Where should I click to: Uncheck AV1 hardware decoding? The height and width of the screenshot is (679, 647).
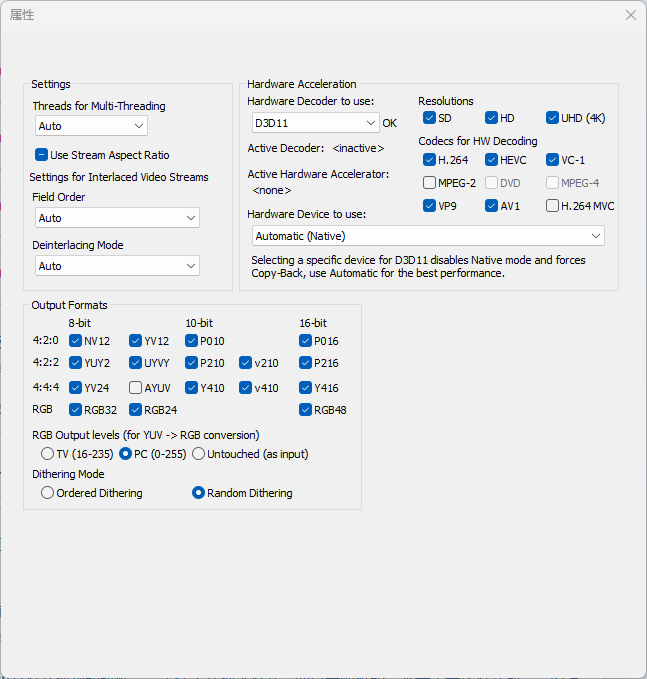coord(492,206)
